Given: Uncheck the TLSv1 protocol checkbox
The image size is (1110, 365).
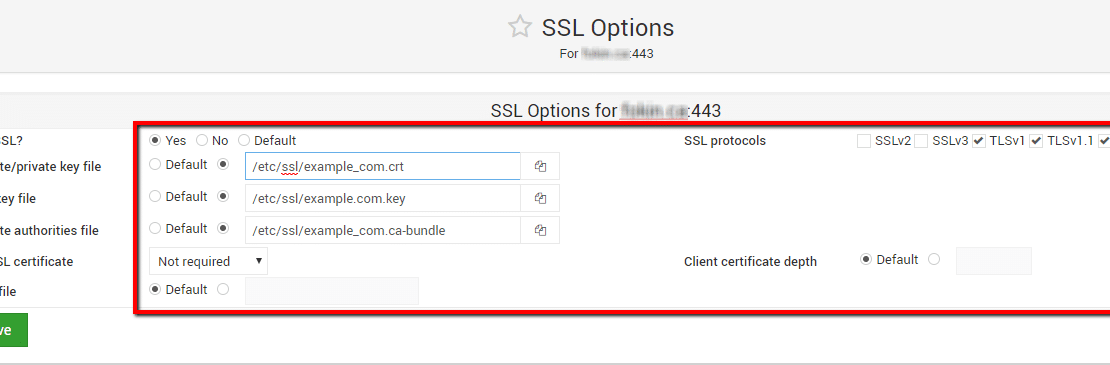Looking at the screenshot, I should (x=978, y=141).
